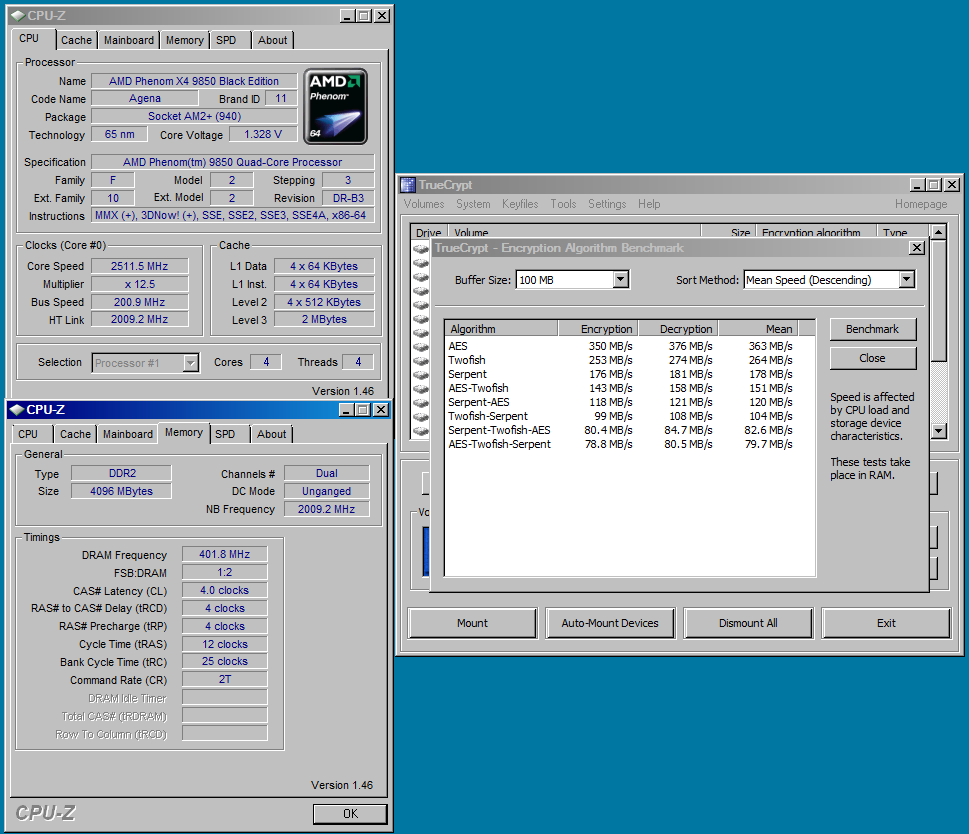Select Cache tab in lower CPU-Z window
969x834 pixels.
(75, 434)
